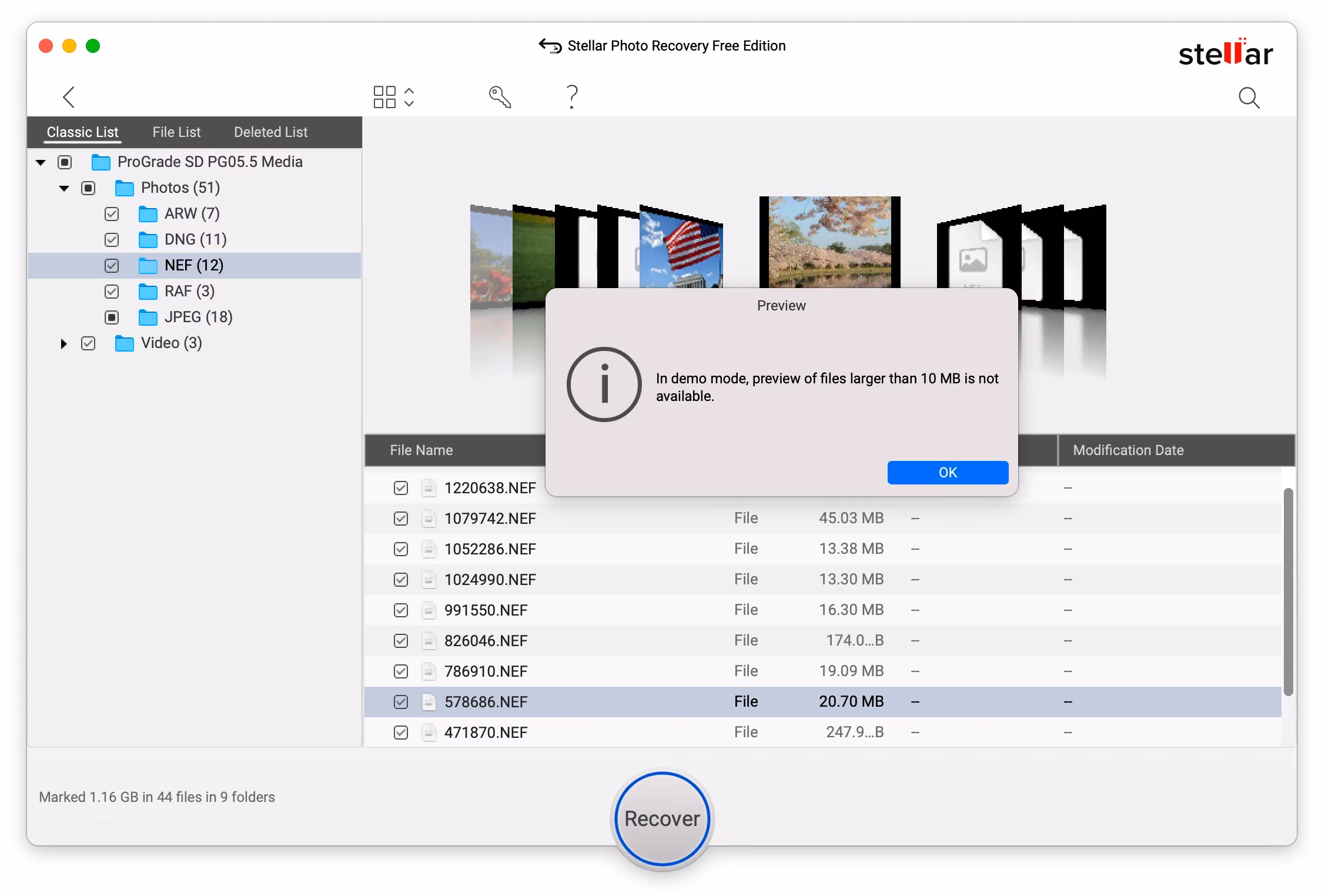Select the cherry blossom preview thumbnail

(829, 242)
